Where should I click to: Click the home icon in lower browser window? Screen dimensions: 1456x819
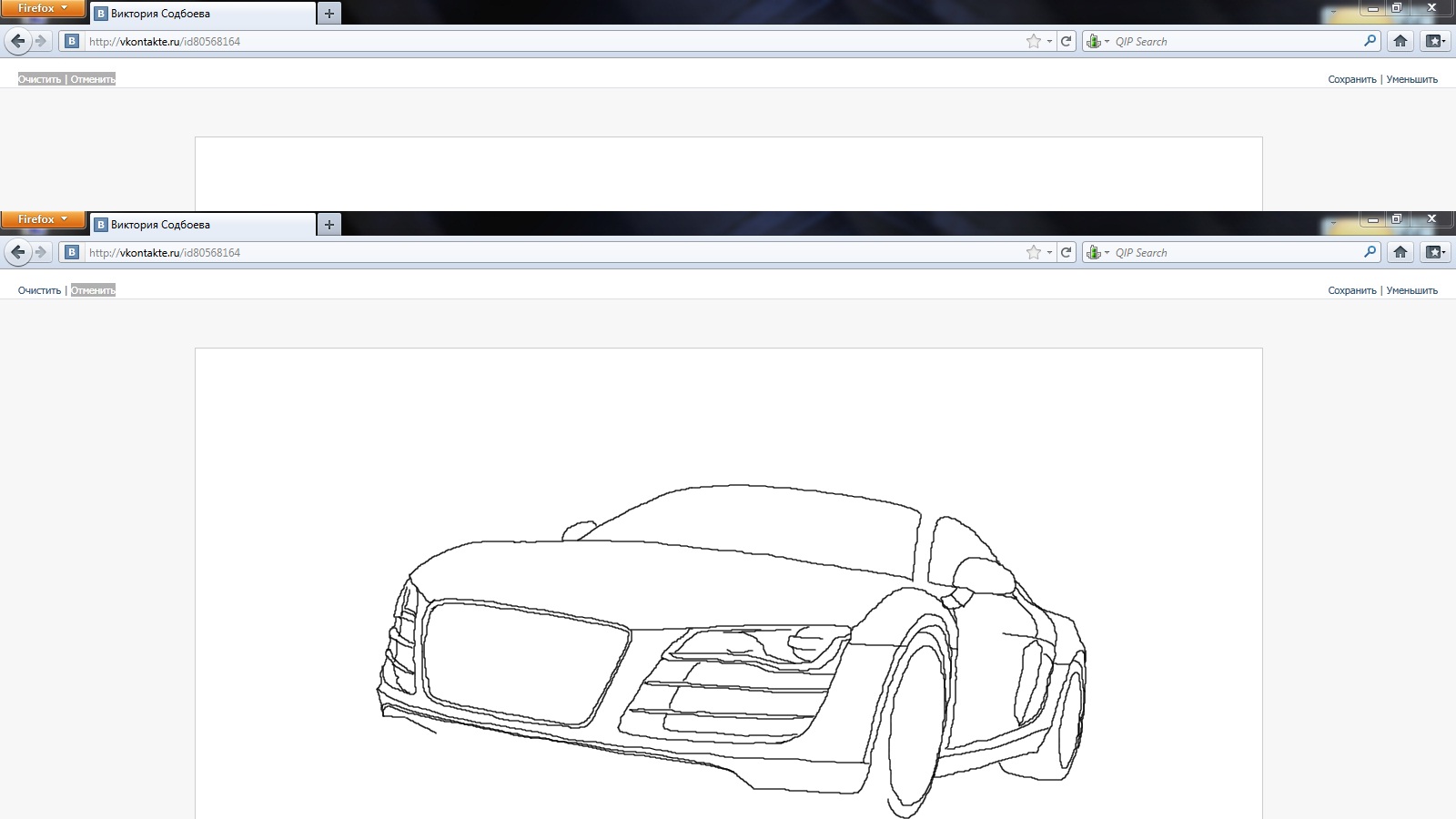point(1400,252)
